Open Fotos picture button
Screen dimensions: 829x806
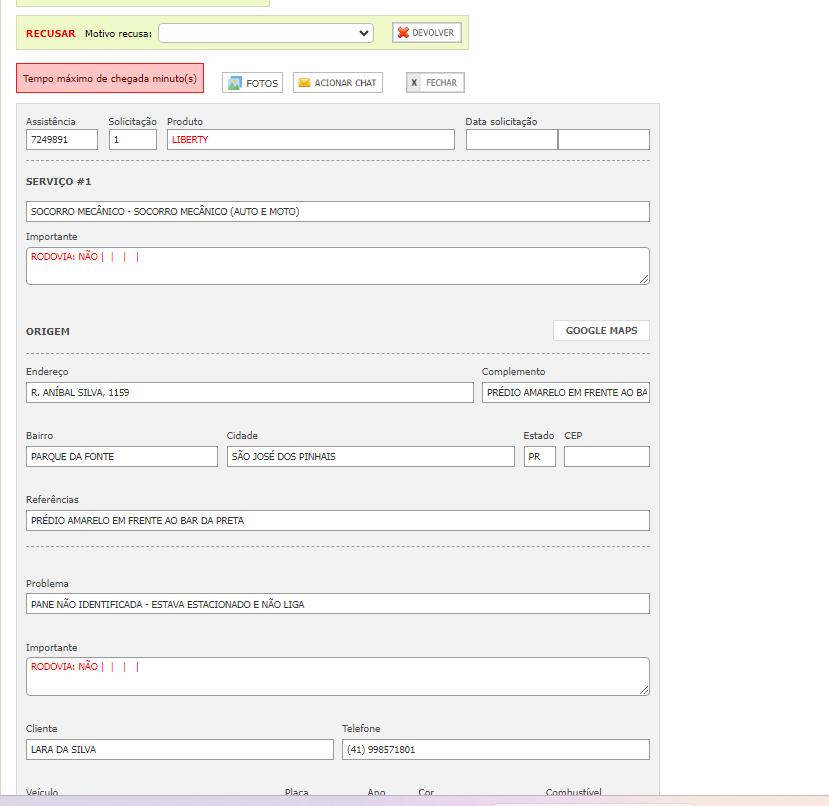click(x=252, y=83)
